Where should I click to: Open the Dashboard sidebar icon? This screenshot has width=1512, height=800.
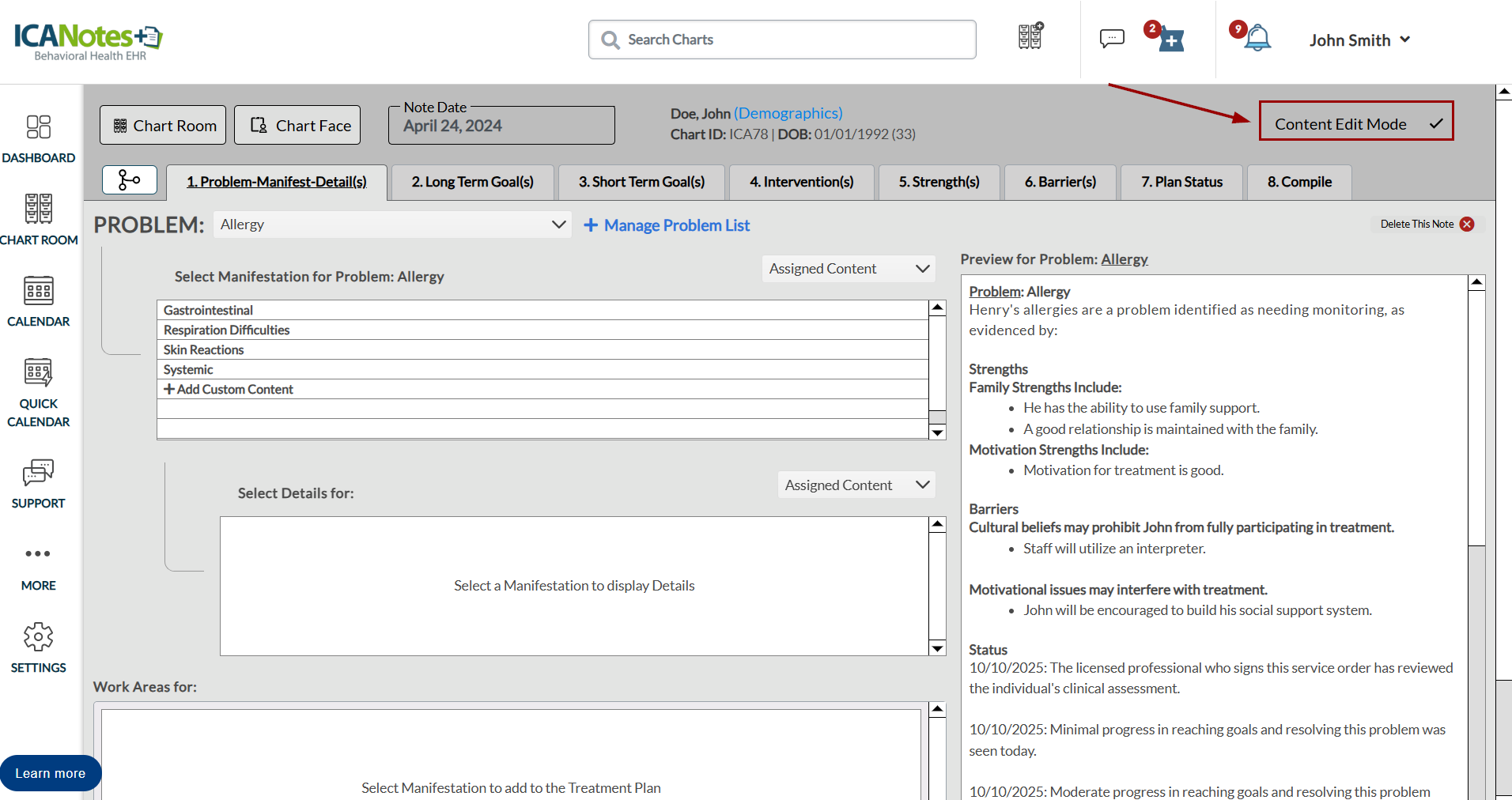(38, 127)
